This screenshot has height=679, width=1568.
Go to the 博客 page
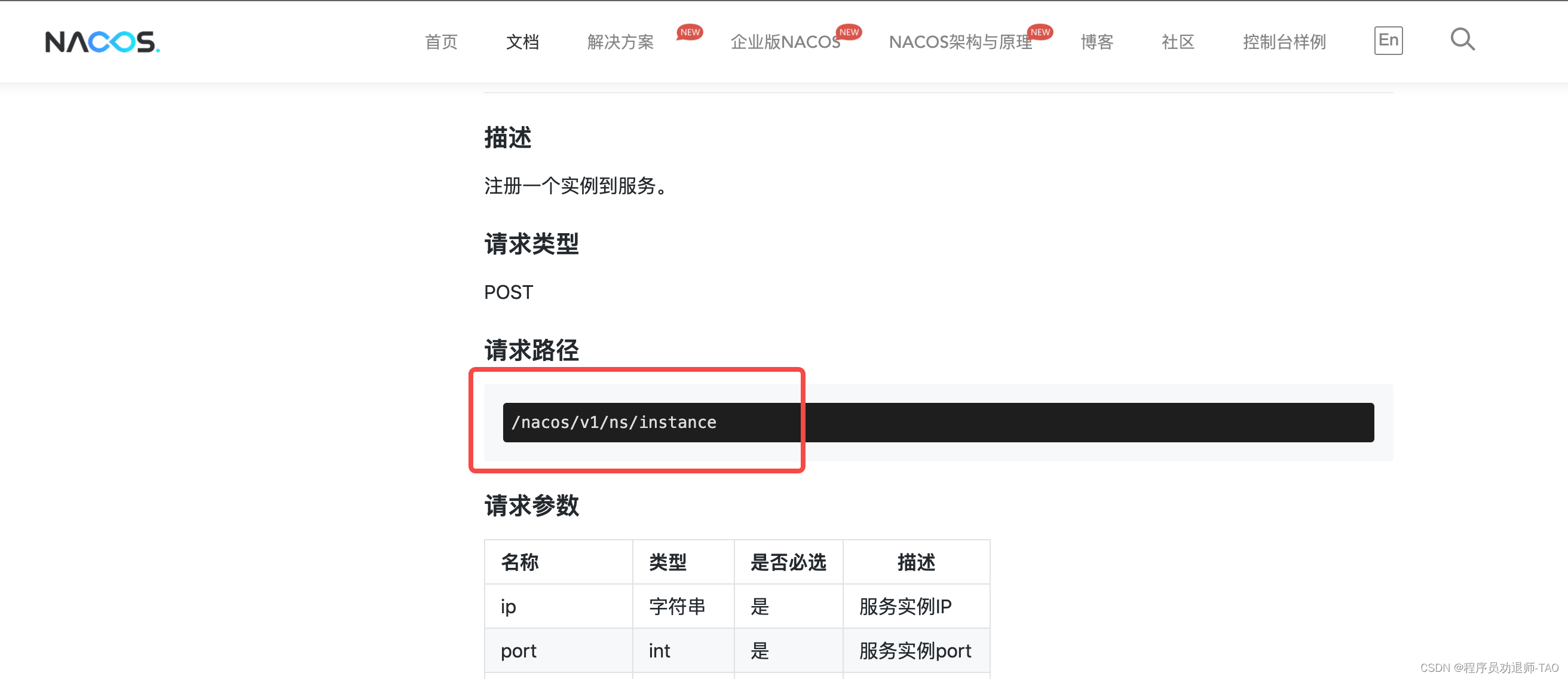click(1097, 42)
